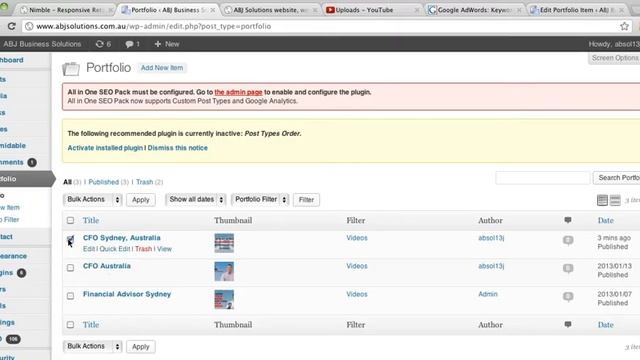Click the top Apply button
Screen dimensions: 640x360
click(x=141, y=200)
